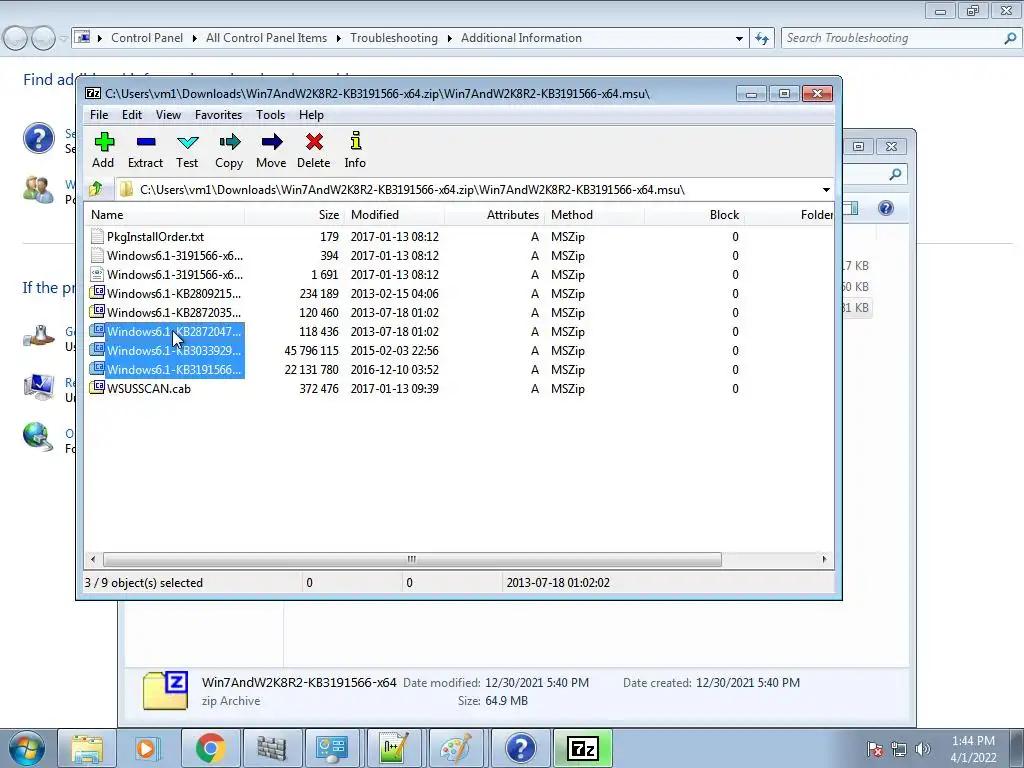
Task: Click the Win7AndW2K8R2 zip archive thumbnail
Action: pos(165,690)
